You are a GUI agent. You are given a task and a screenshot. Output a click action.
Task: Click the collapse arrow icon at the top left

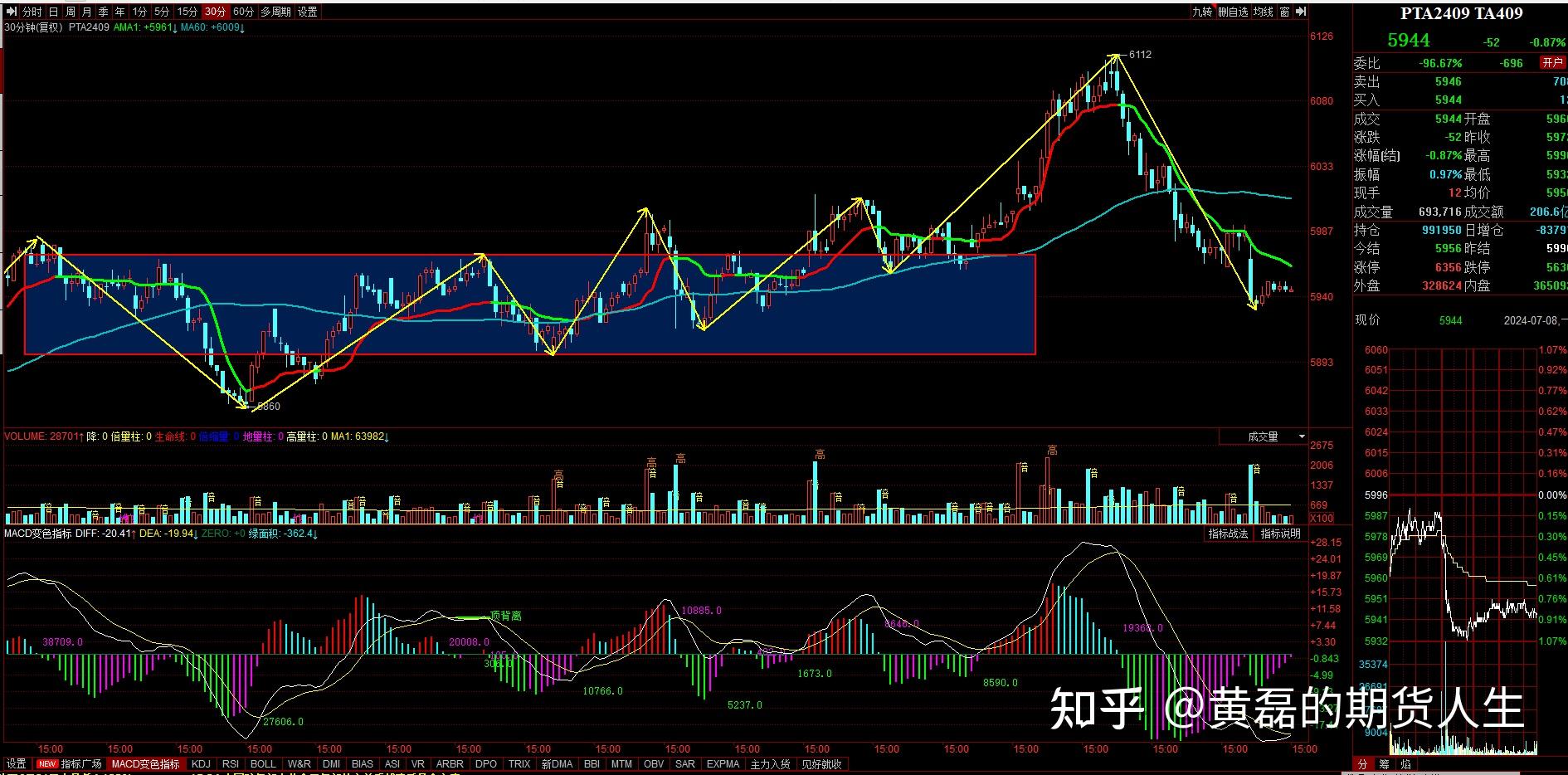tap(12, 12)
